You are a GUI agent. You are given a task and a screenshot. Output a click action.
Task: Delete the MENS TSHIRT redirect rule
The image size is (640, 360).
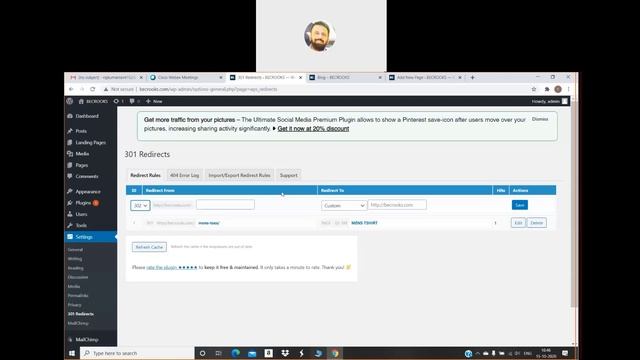pyautogui.click(x=537, y=223)
